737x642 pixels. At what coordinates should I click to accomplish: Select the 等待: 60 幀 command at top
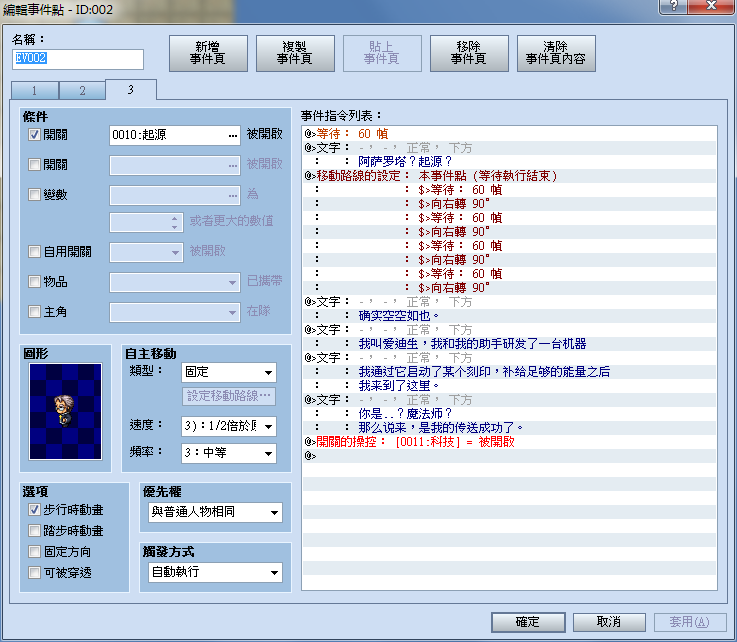coord(510,134)
